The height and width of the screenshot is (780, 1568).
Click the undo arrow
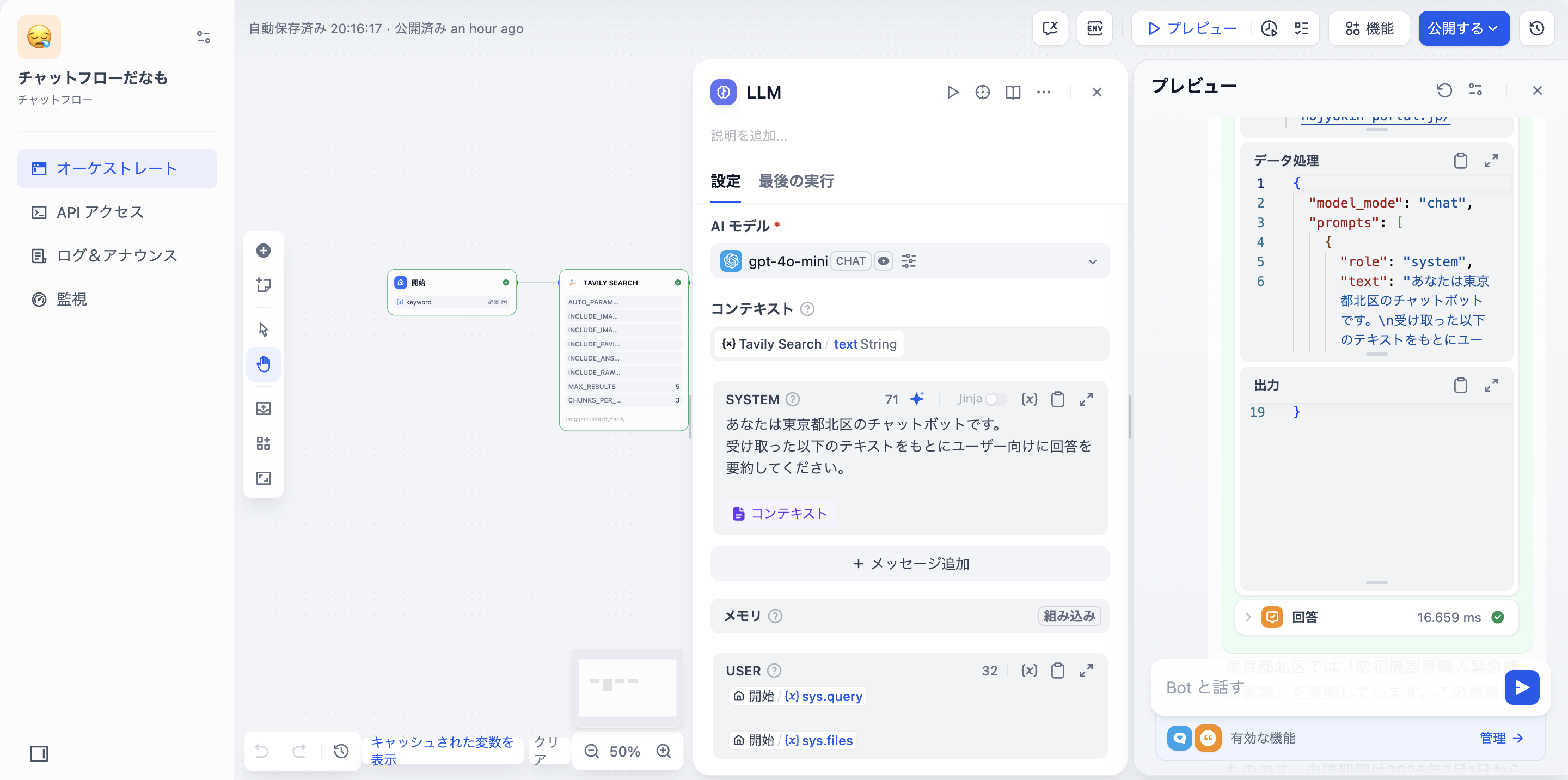click(x=262, y=751)
